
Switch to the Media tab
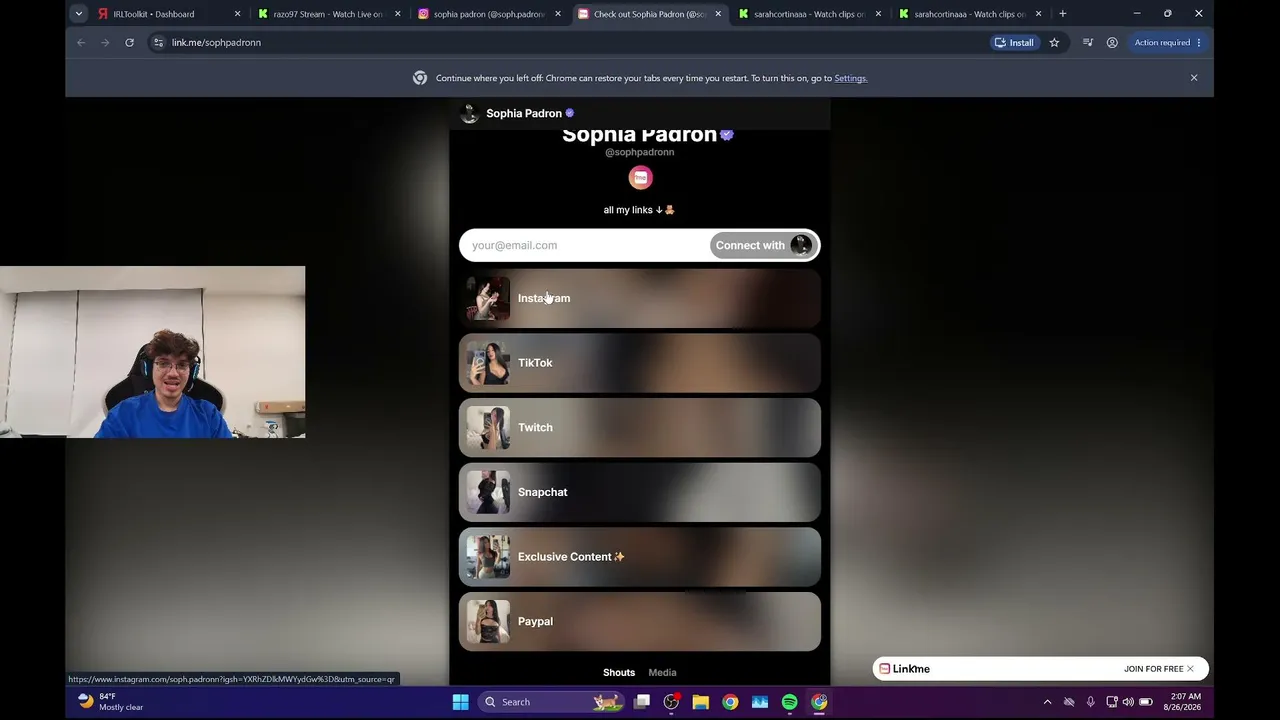click(662, 673)
